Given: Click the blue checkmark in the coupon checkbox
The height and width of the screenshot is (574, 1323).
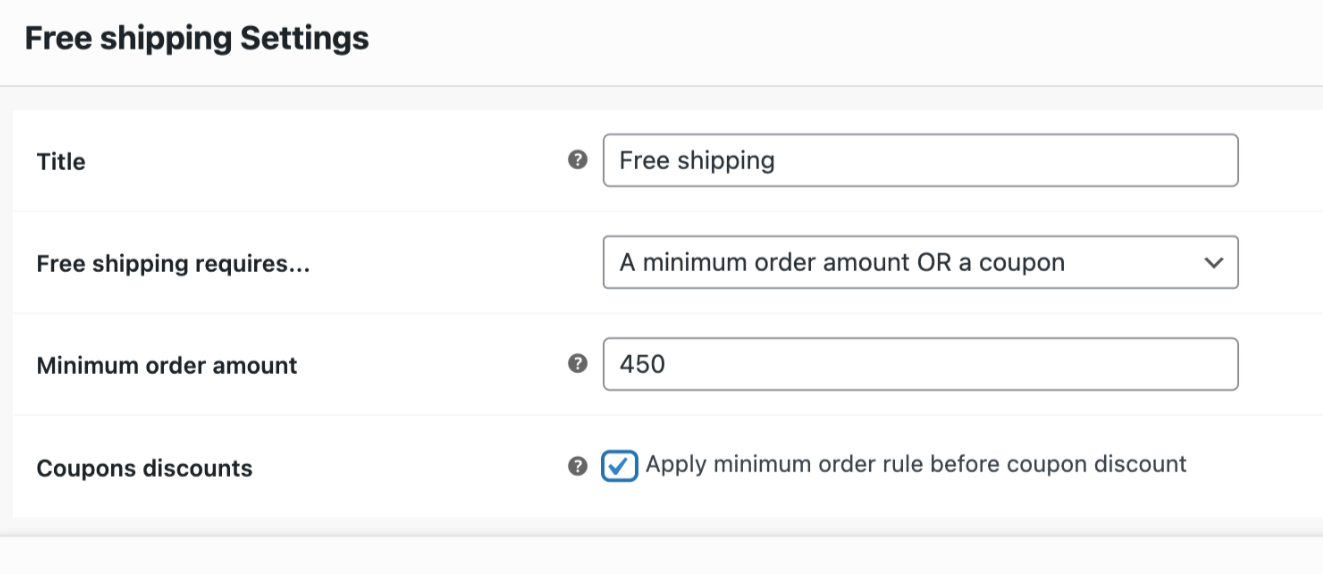Looking at the screenshot, I should pos(620,466).
